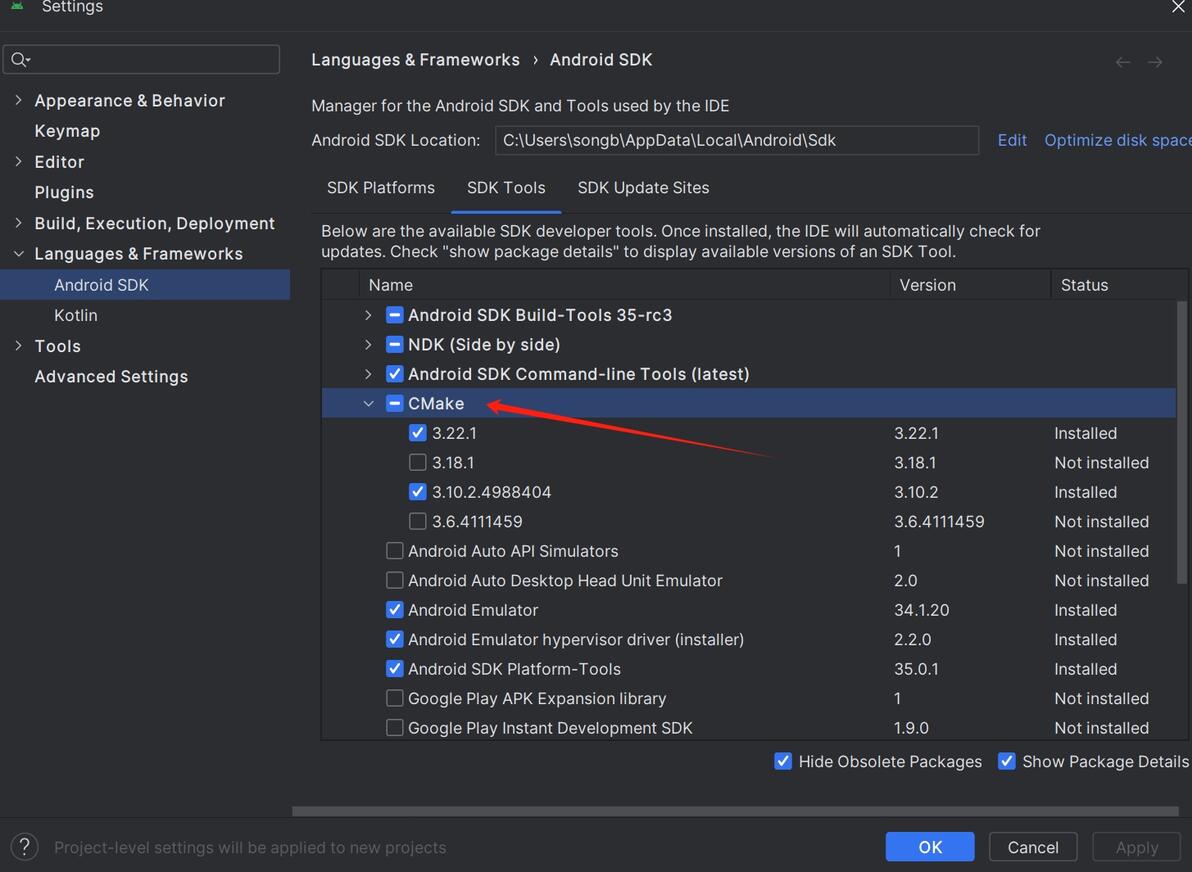Screen dimensions: 1192x872
Task: Check Google Play APK Expansion library
Action: [395, 699]
